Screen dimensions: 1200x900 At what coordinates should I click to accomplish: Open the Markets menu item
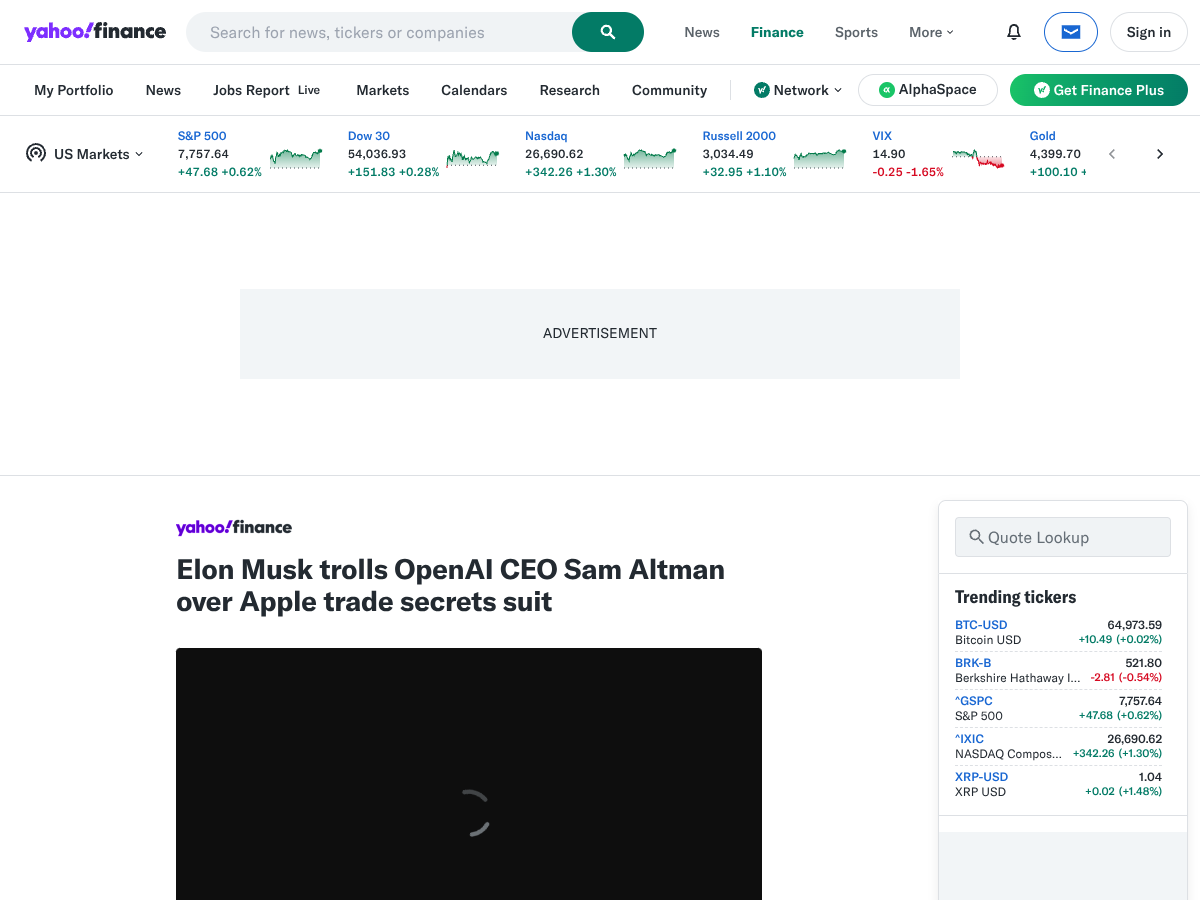383,90
